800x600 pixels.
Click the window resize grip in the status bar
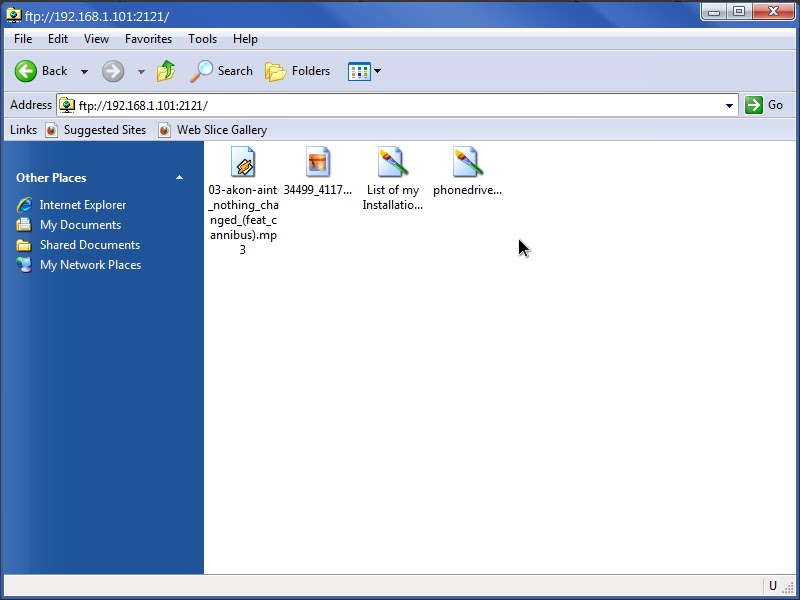pyautogui.click(x=789, y=587)
